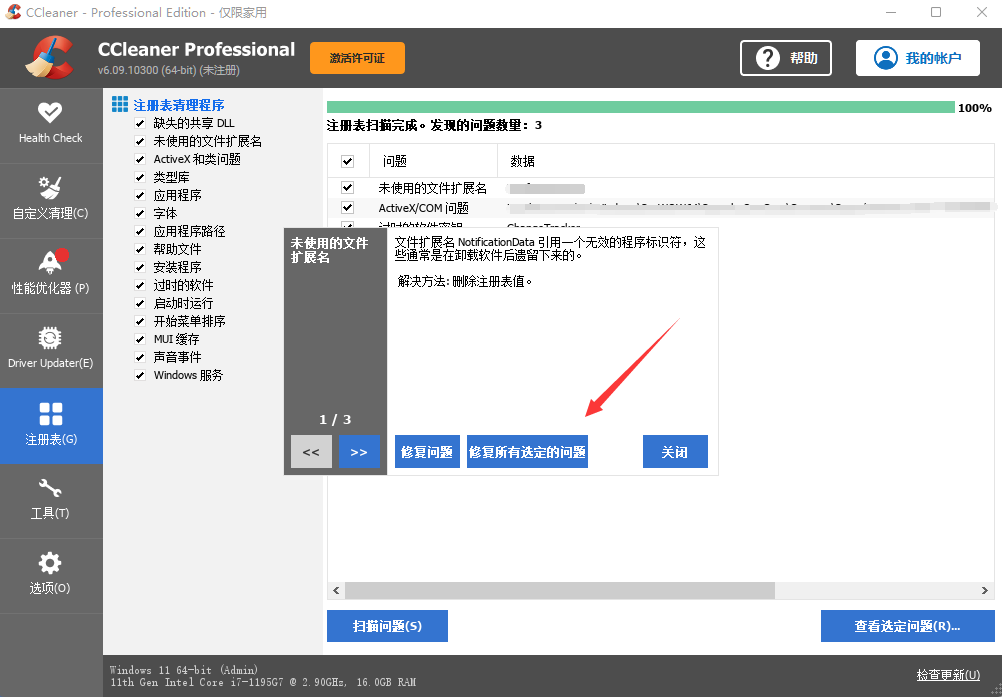Uncheck 缺失的共享 DLL checkbox
Image resolution: width=1002 pixels, height=697 pixels.
point(140,123)
